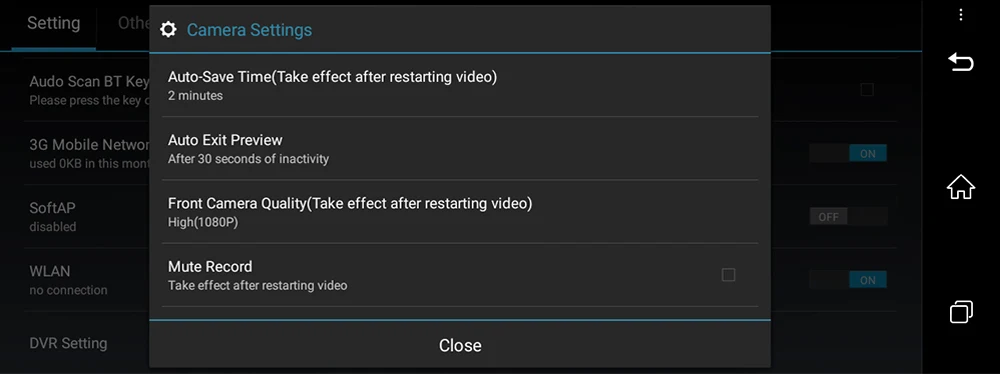Image resolution: width=1000 pixels, height=374 pixels.
Task: Disable the WLAN toggle switch
Action: tap(848, 280)
